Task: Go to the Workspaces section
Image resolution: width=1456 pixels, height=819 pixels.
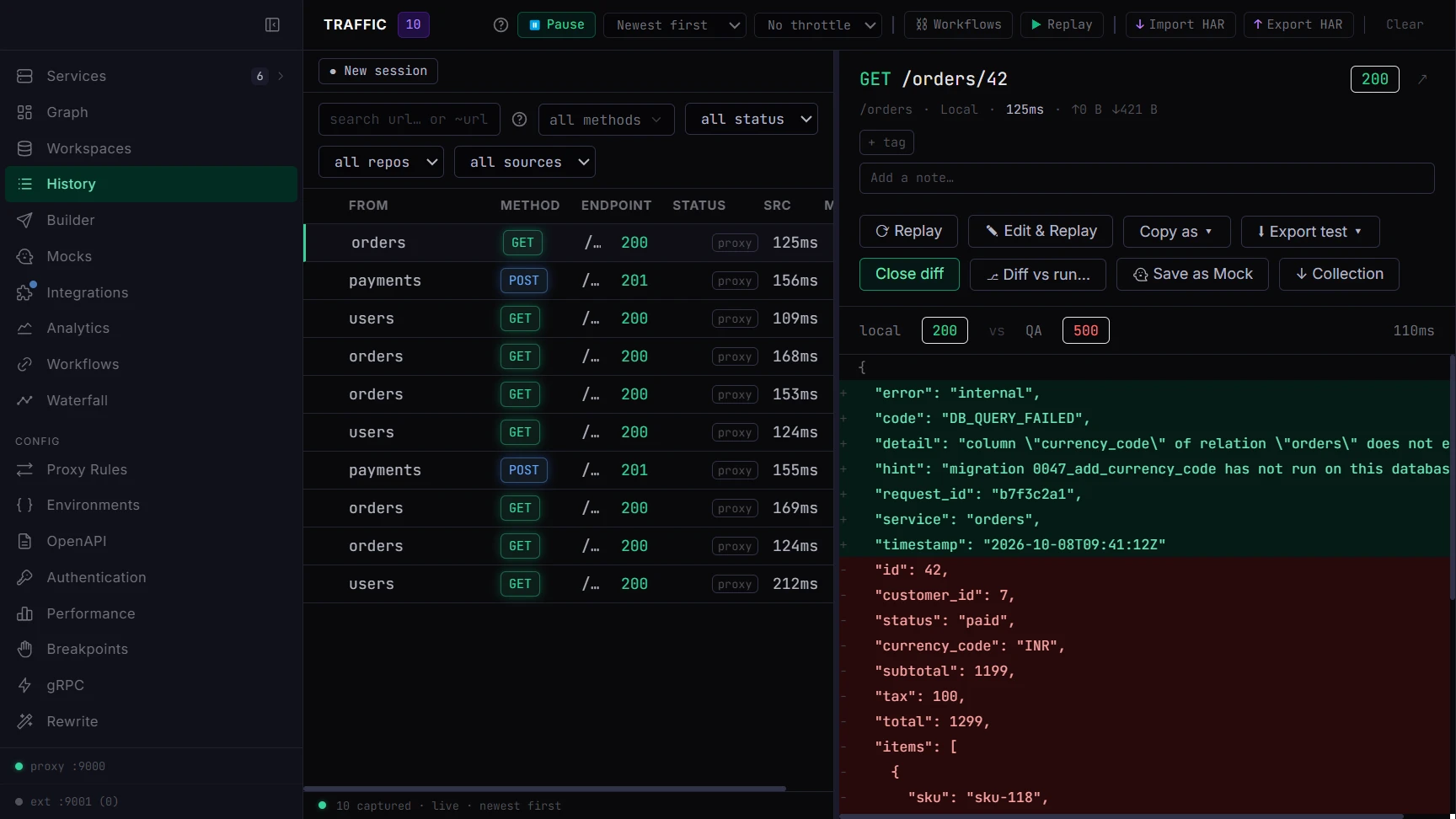Action: [88, 148]
